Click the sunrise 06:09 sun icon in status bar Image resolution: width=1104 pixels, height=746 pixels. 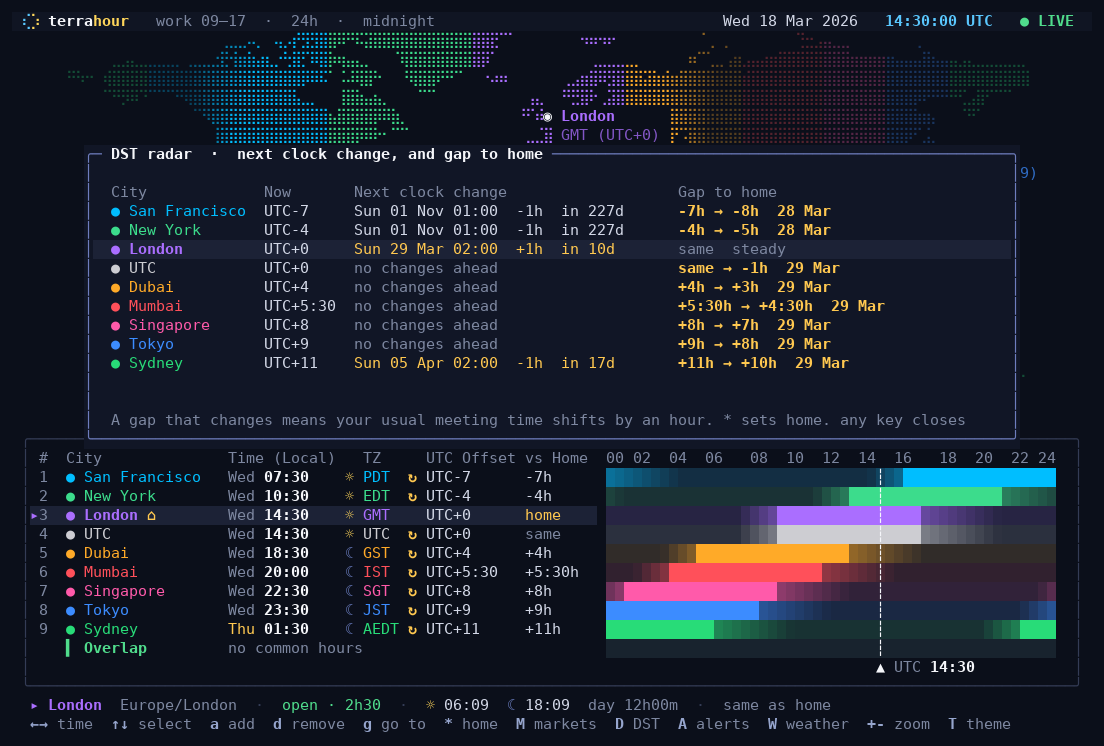coord(430,705)
